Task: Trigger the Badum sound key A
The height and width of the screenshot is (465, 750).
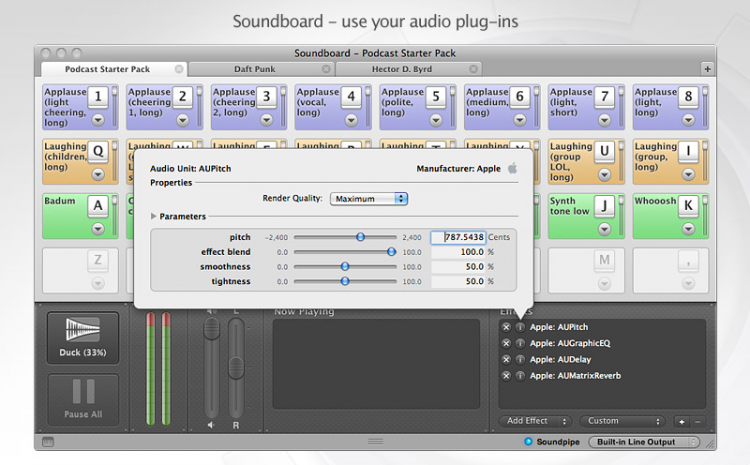Action: [x=97, y=206]
